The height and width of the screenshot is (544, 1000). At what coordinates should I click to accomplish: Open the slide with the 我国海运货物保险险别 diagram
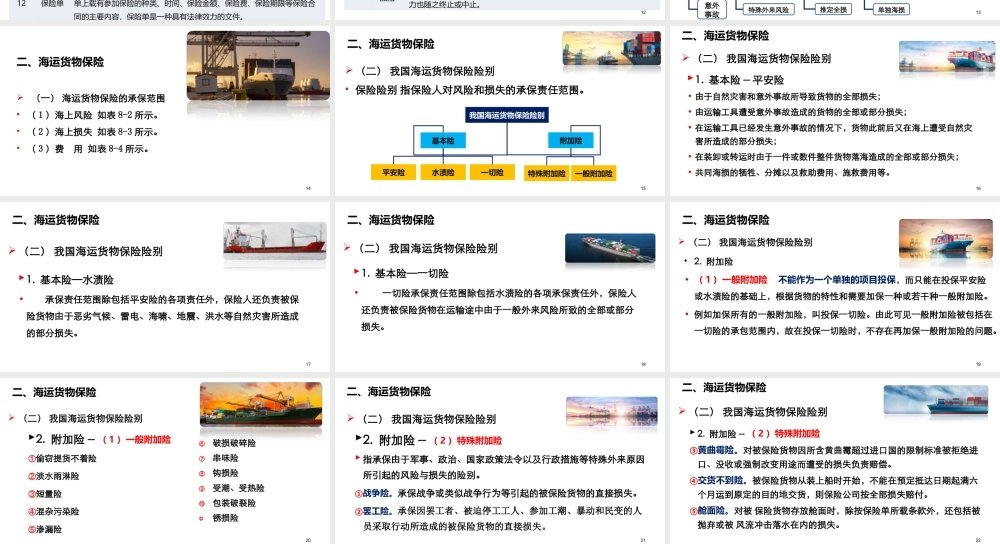point(500,111)
